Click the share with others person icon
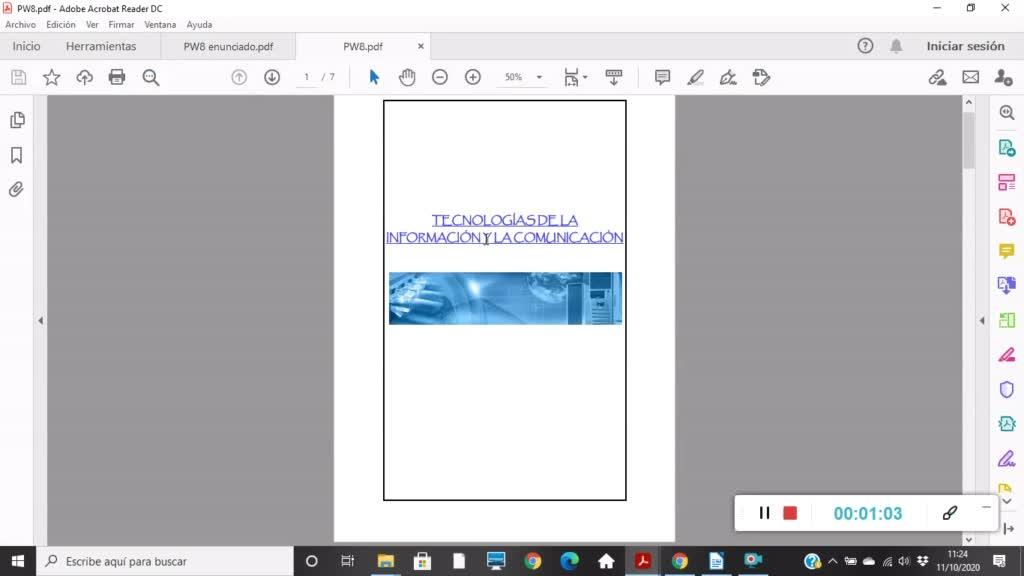Screen dimensions: 1024x576 [x=1003, y=77]
